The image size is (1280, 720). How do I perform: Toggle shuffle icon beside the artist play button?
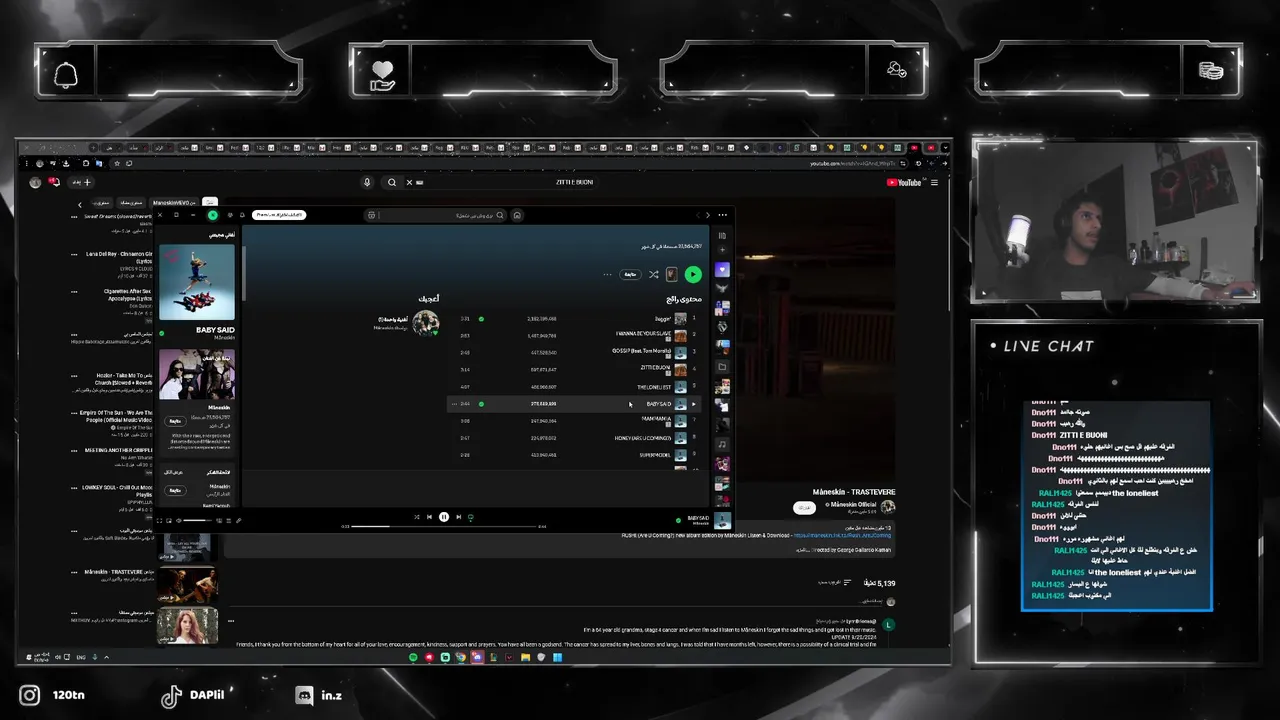point(654,274)
